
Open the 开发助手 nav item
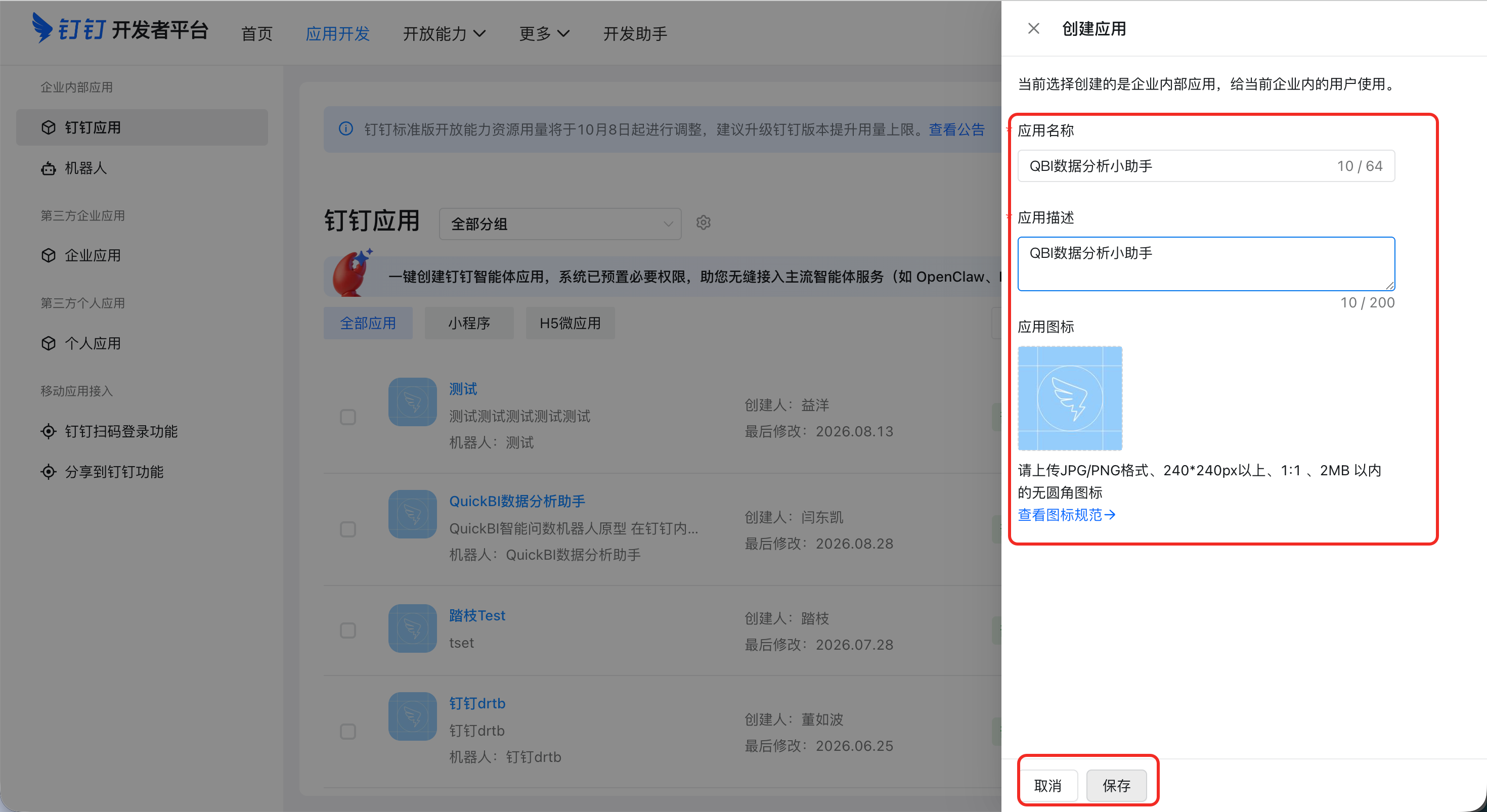tap(635, 33)
